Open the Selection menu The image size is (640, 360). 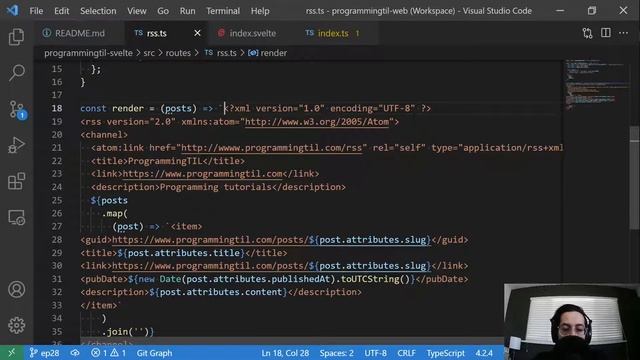98,11
